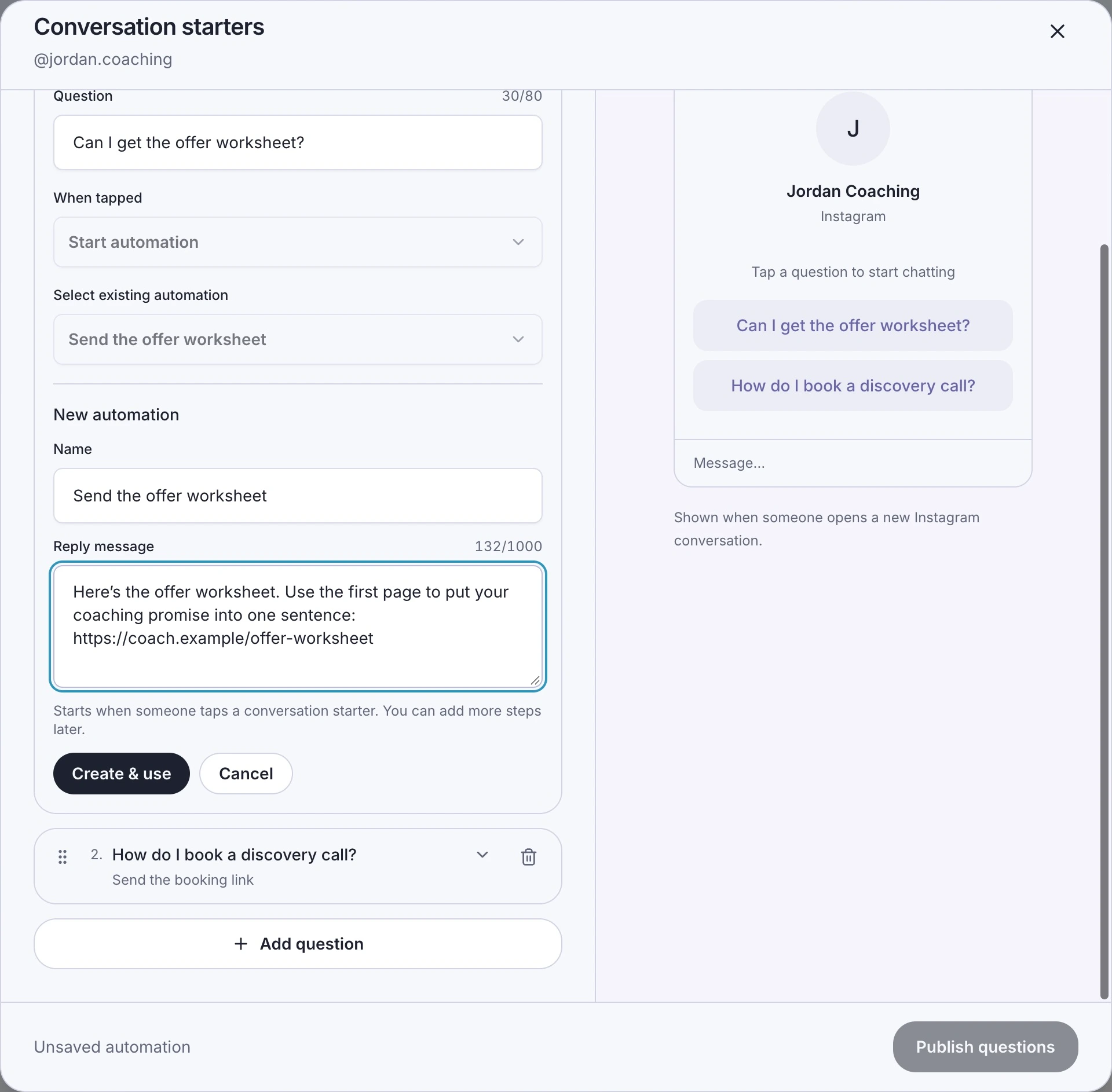Click the 'How do I book a discovery call?' title in list
This screenshot has width=1112, height=1092.
(235, 855)
